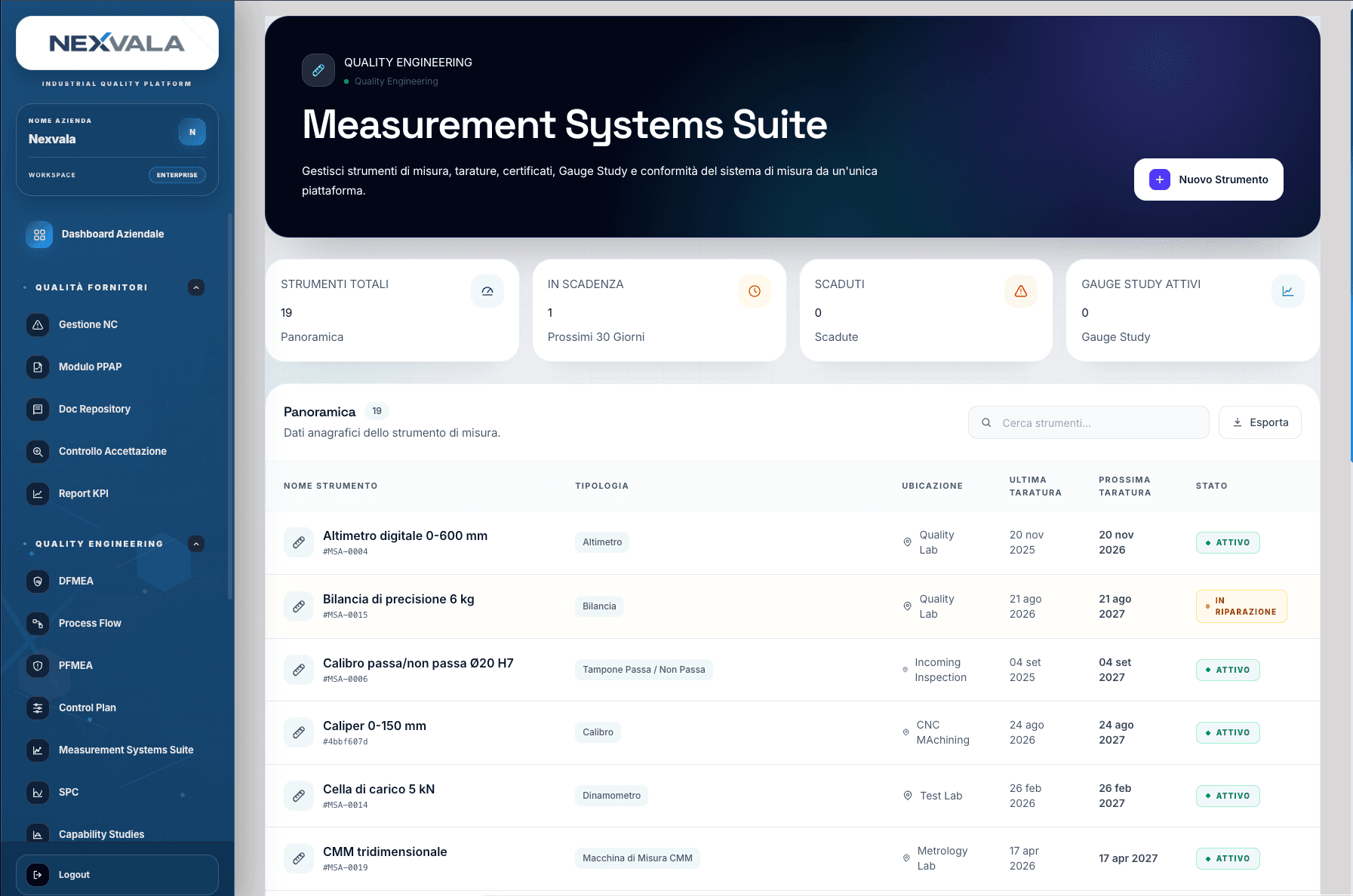
Task: Click the PFMEA shield icon
Action: [38, 666]
